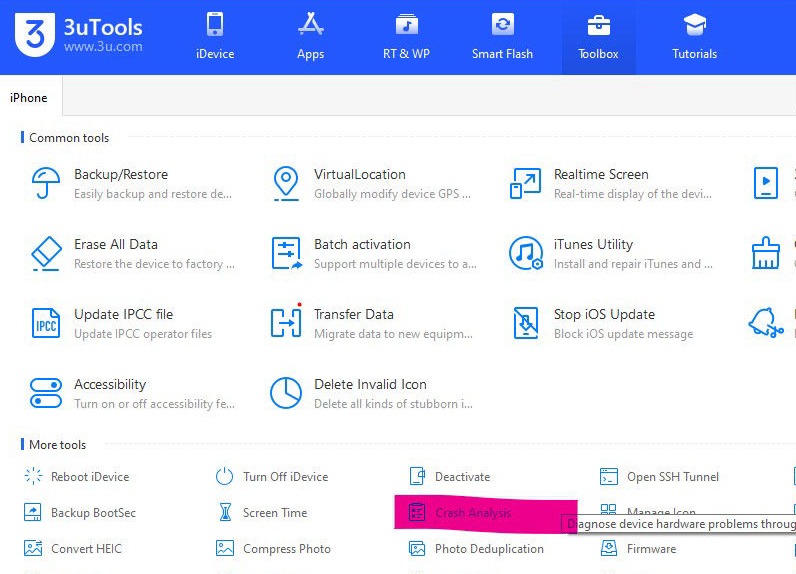
Task: Click the Reboot iDevice spinner icon
Action: pyautogui.click(x=34, y=476)
